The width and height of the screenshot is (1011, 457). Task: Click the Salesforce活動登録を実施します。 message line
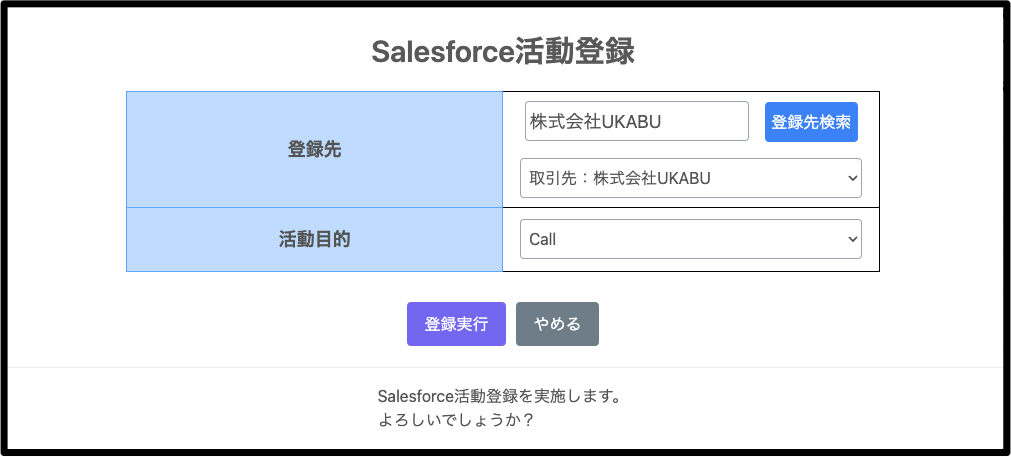point(501,397)
